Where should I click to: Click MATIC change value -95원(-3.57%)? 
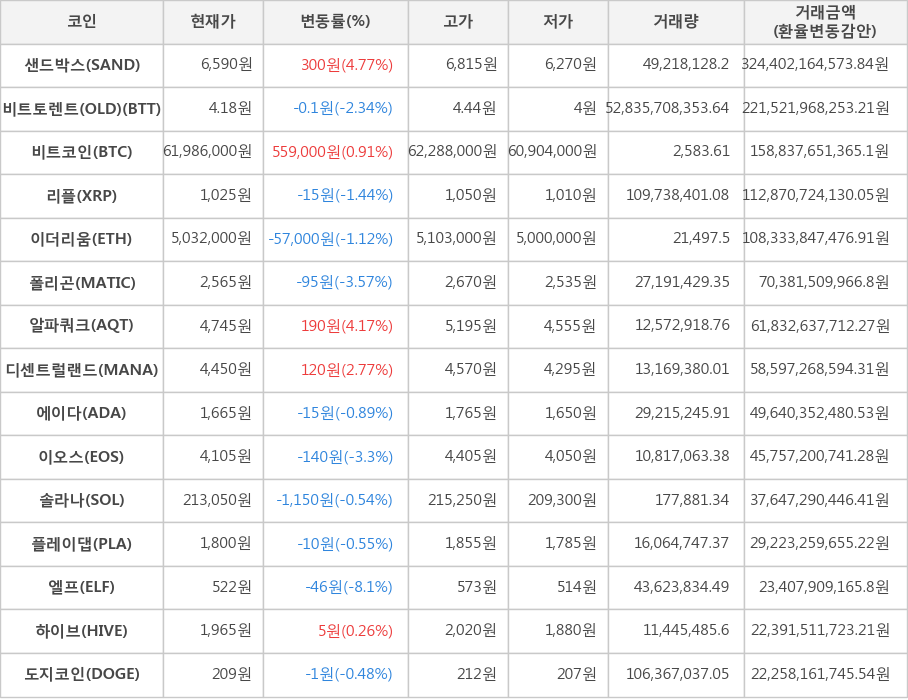pos(345,282)
